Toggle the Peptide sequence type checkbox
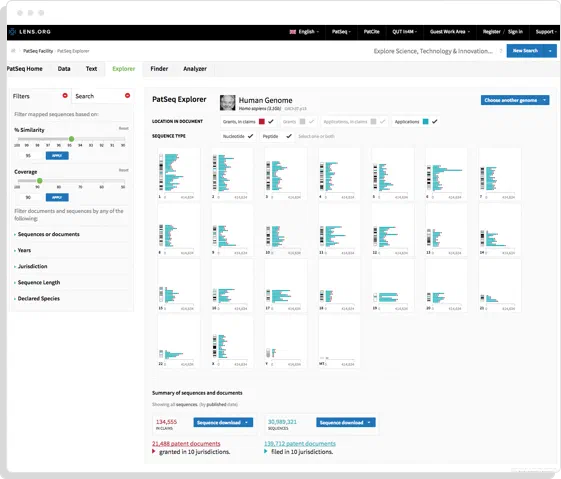 (x=289, y=136)
